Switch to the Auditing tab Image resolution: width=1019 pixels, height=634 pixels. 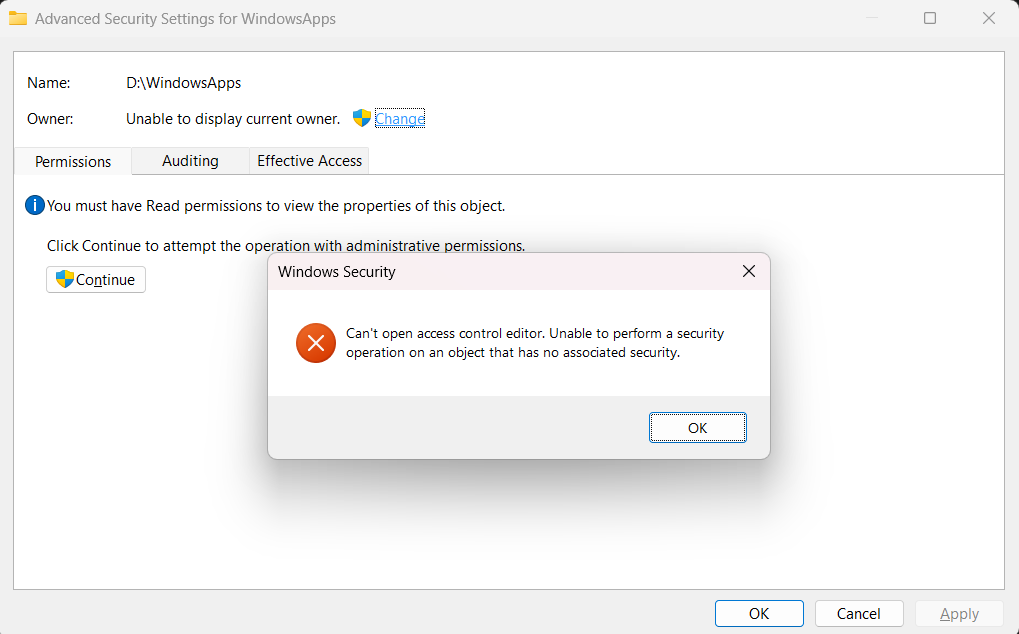pyautogui.click(x=190, y=161)
